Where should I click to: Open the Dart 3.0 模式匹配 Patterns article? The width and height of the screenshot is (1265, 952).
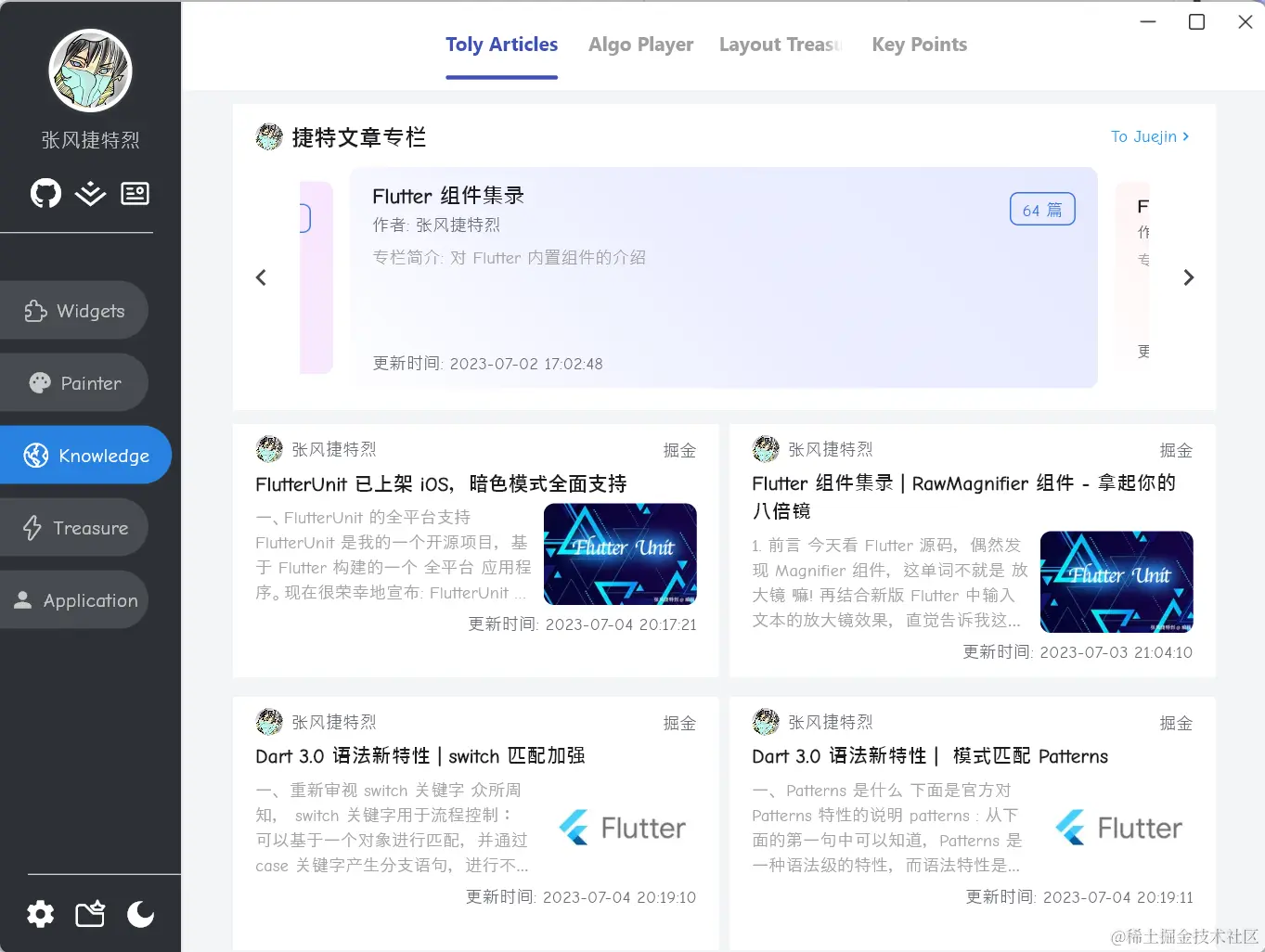[930, 756]
